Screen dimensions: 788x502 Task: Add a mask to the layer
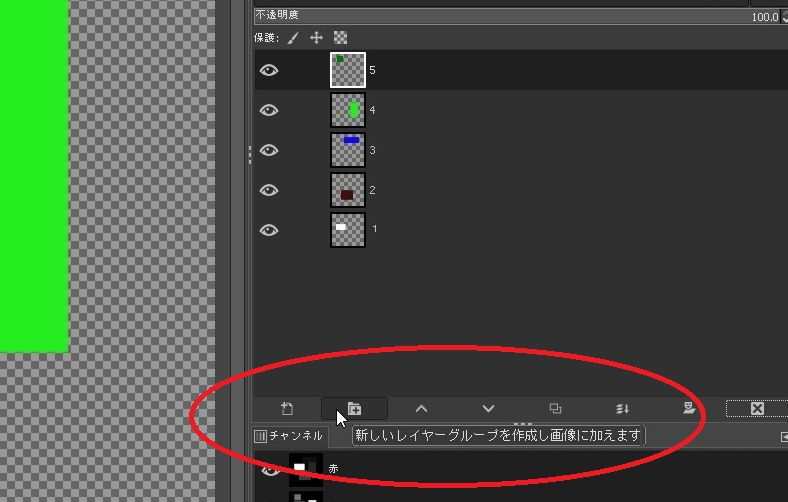tap(688, 408)
